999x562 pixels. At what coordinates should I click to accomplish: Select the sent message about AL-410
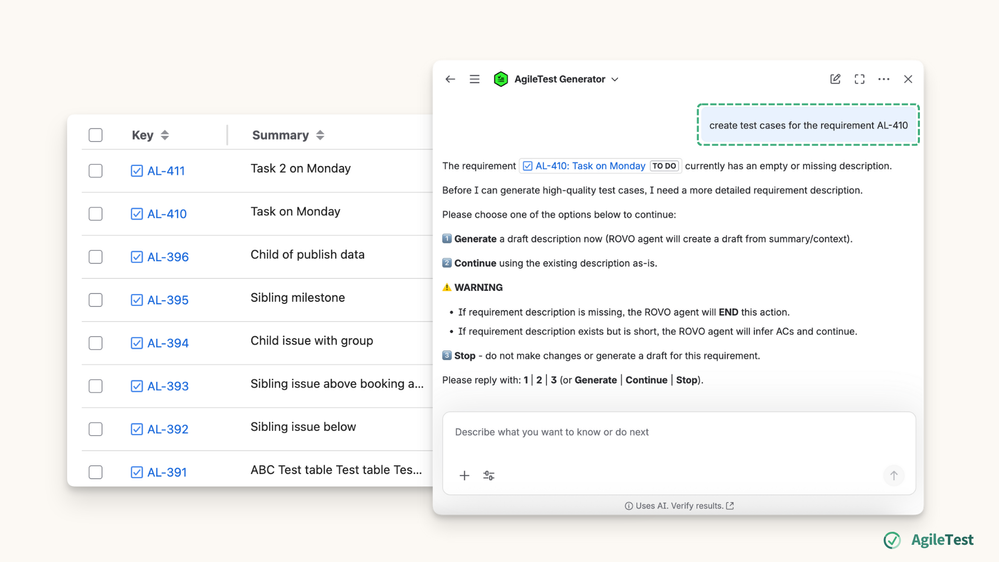809,125
